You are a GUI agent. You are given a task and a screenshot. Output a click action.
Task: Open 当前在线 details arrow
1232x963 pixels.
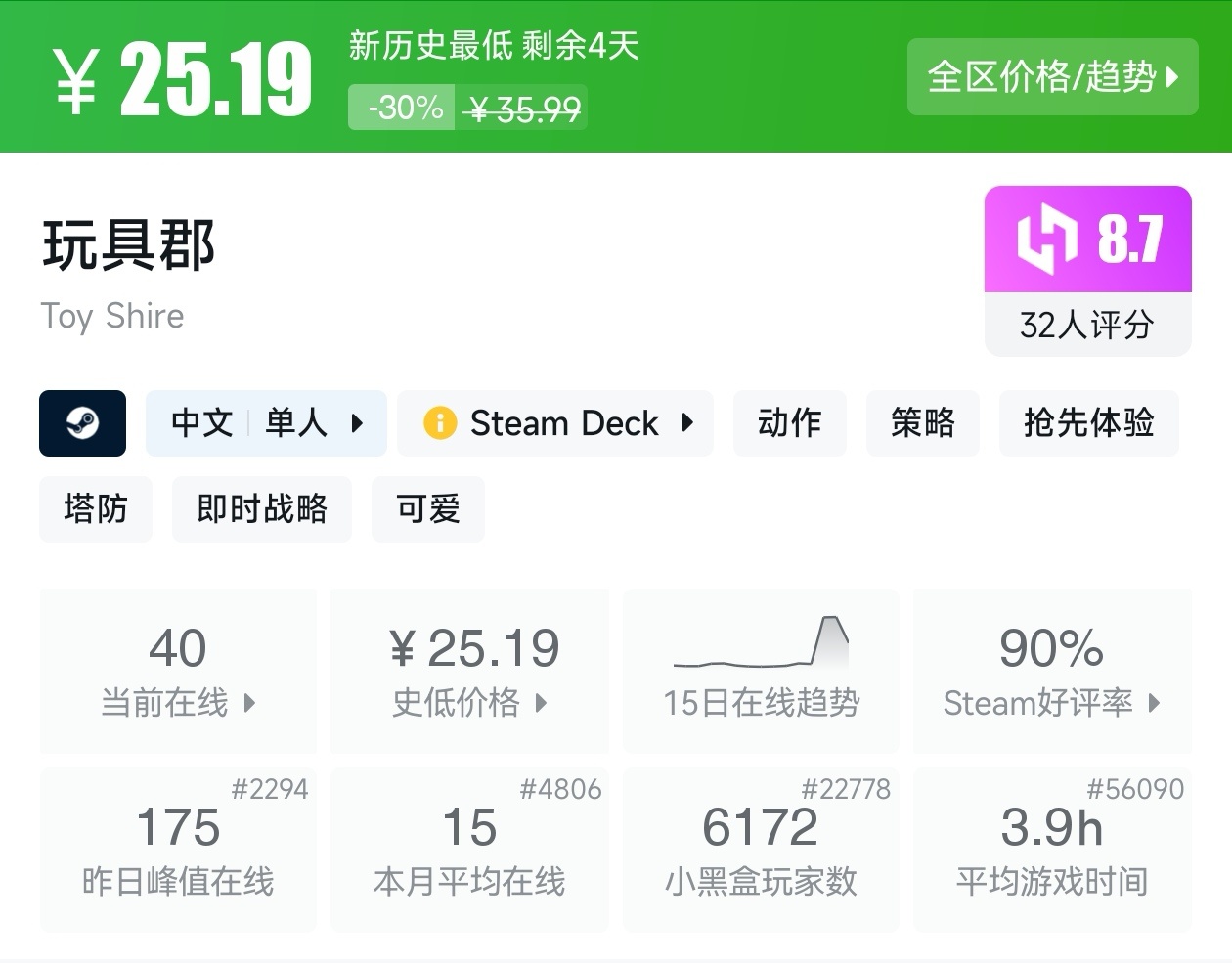pos(249,703)
